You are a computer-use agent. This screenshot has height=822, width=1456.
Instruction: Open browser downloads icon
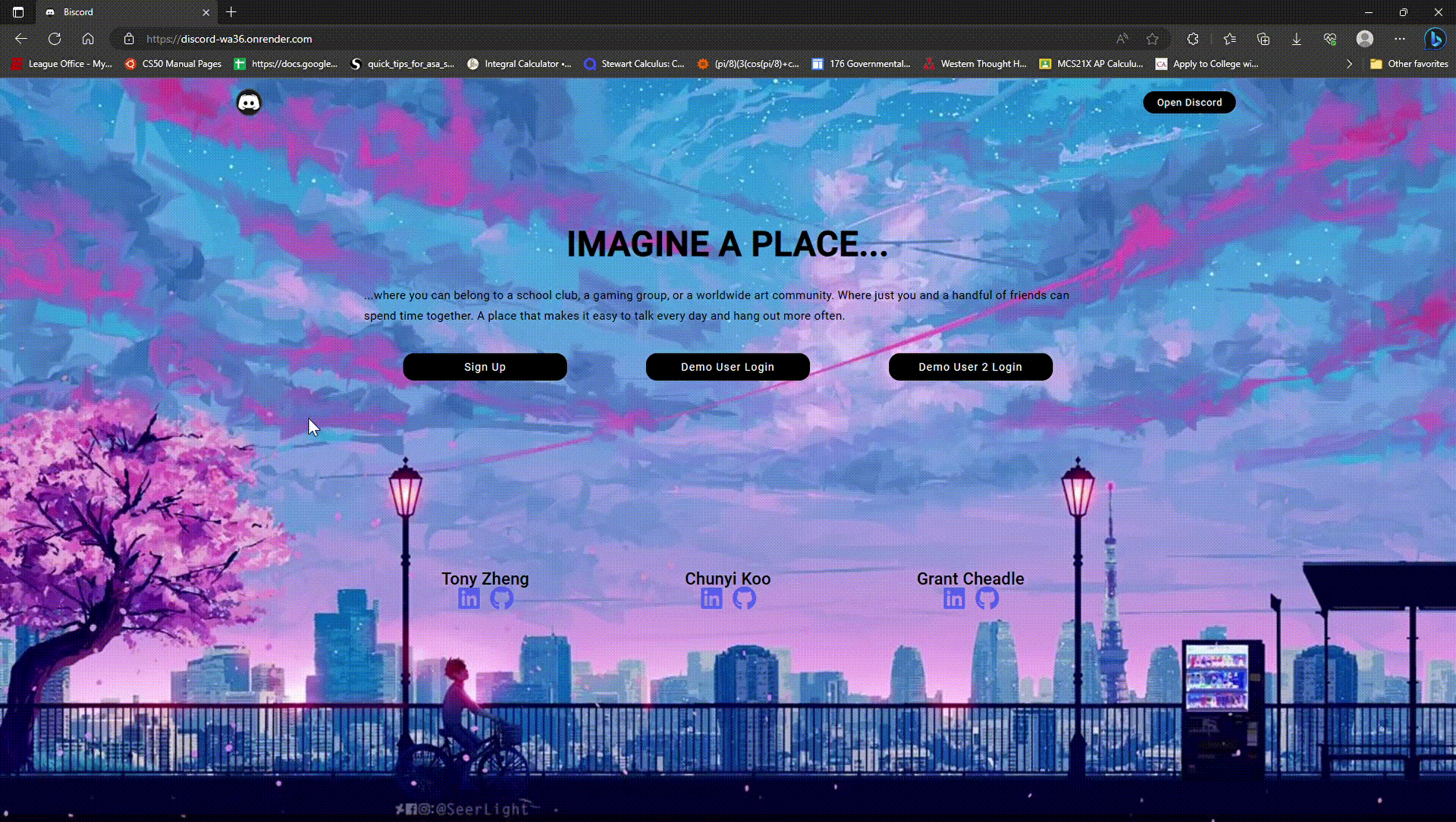coord(1297,39)
